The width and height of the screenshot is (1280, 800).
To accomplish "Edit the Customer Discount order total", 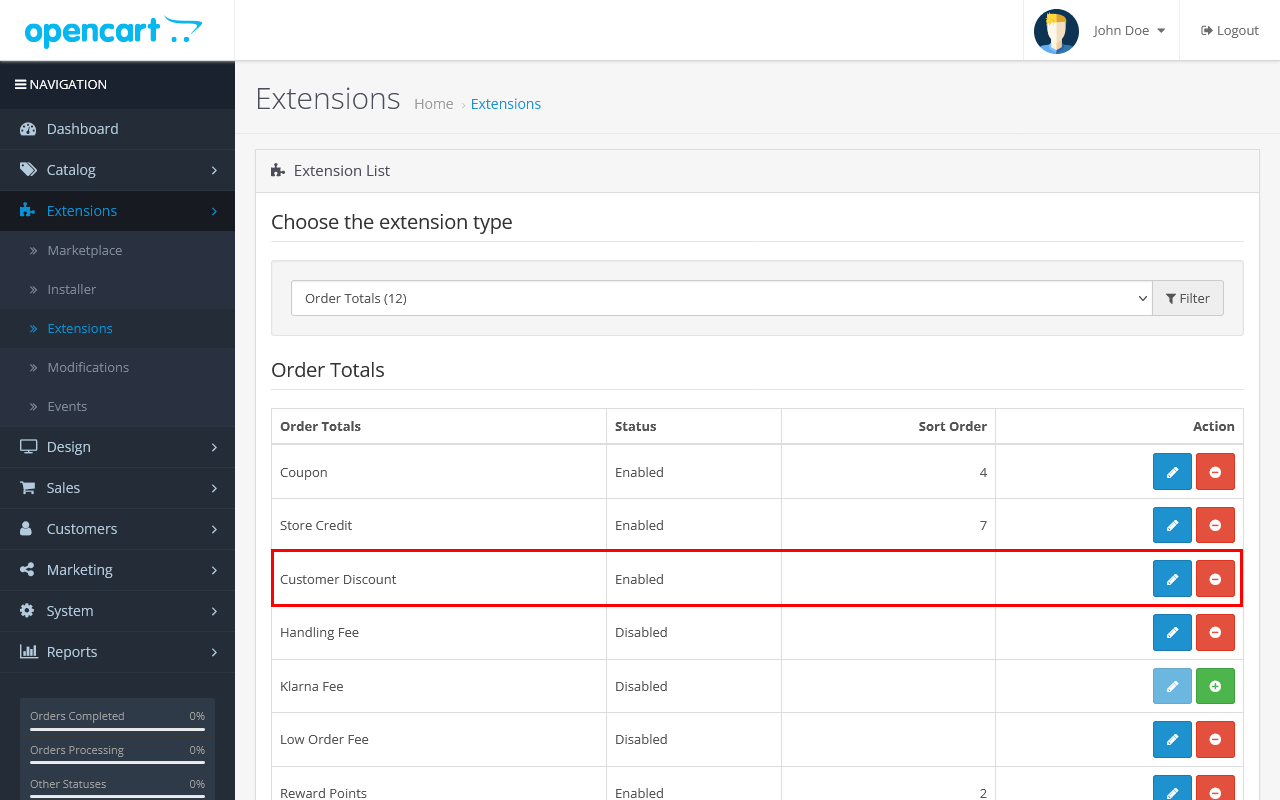I will click(1172, 579).
